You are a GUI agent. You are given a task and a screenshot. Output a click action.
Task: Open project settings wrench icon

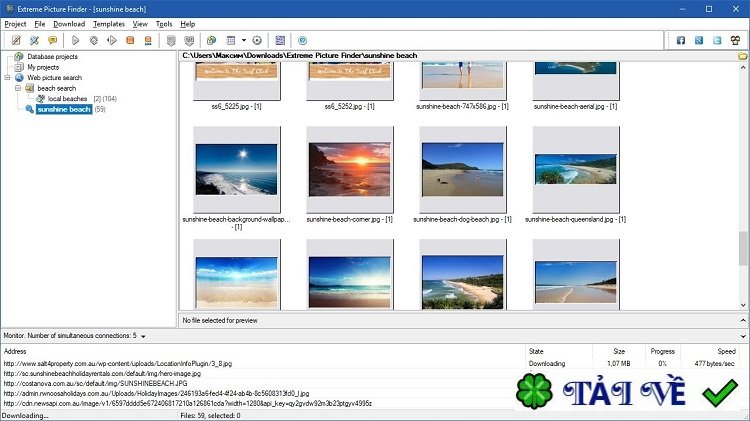click(x=34, y=41)
